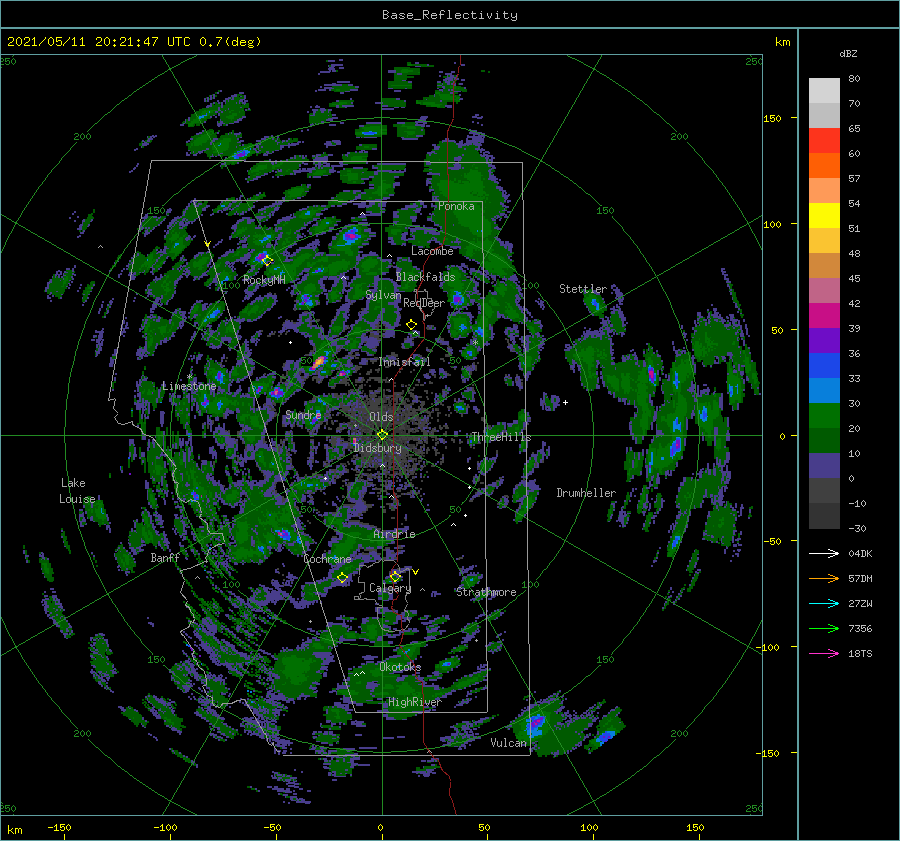Select the dark green 10-20 dBZ swatch

tap(824, 441)
